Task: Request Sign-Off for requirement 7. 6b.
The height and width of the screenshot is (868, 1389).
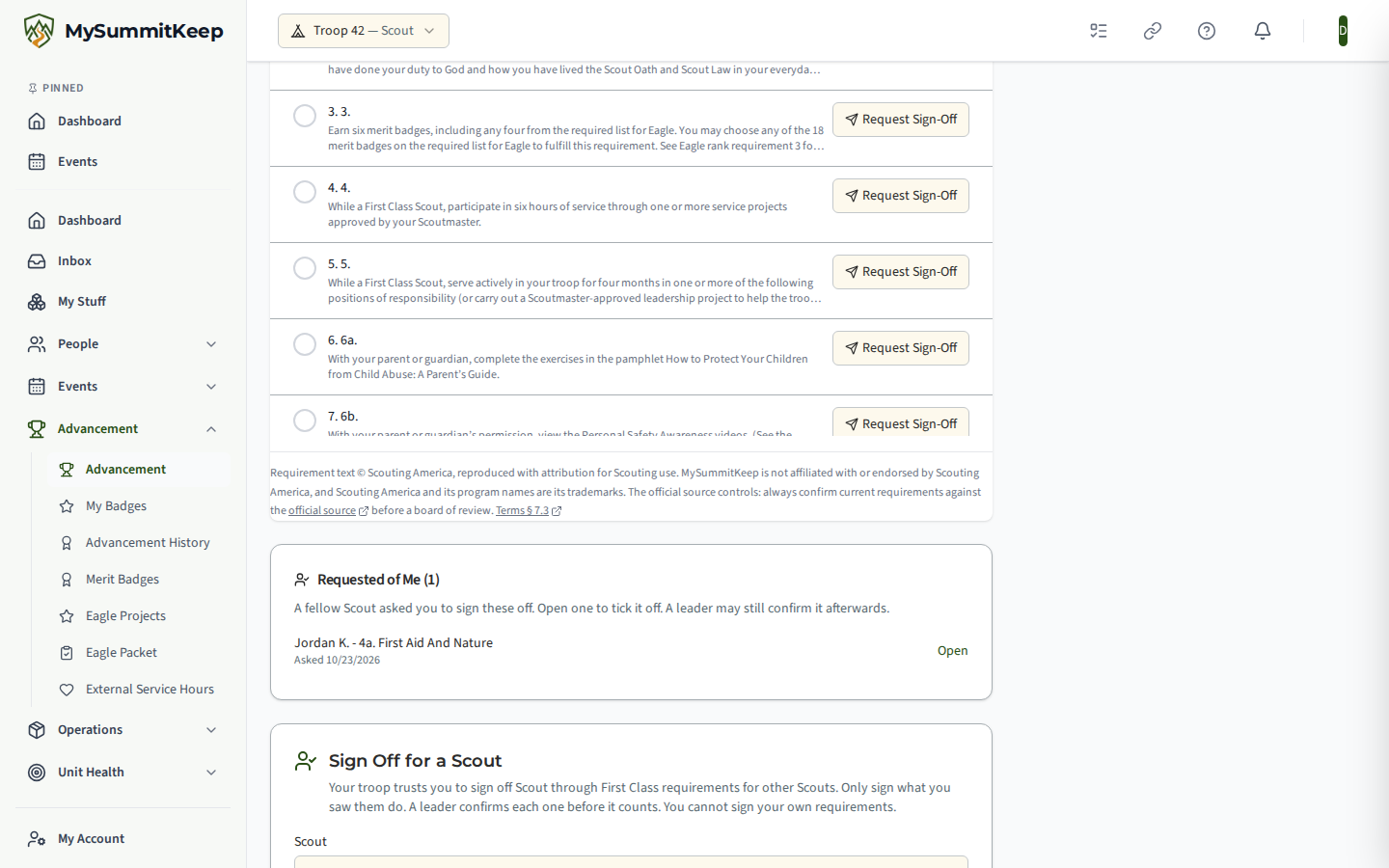Action: click(x=901, y=422)
